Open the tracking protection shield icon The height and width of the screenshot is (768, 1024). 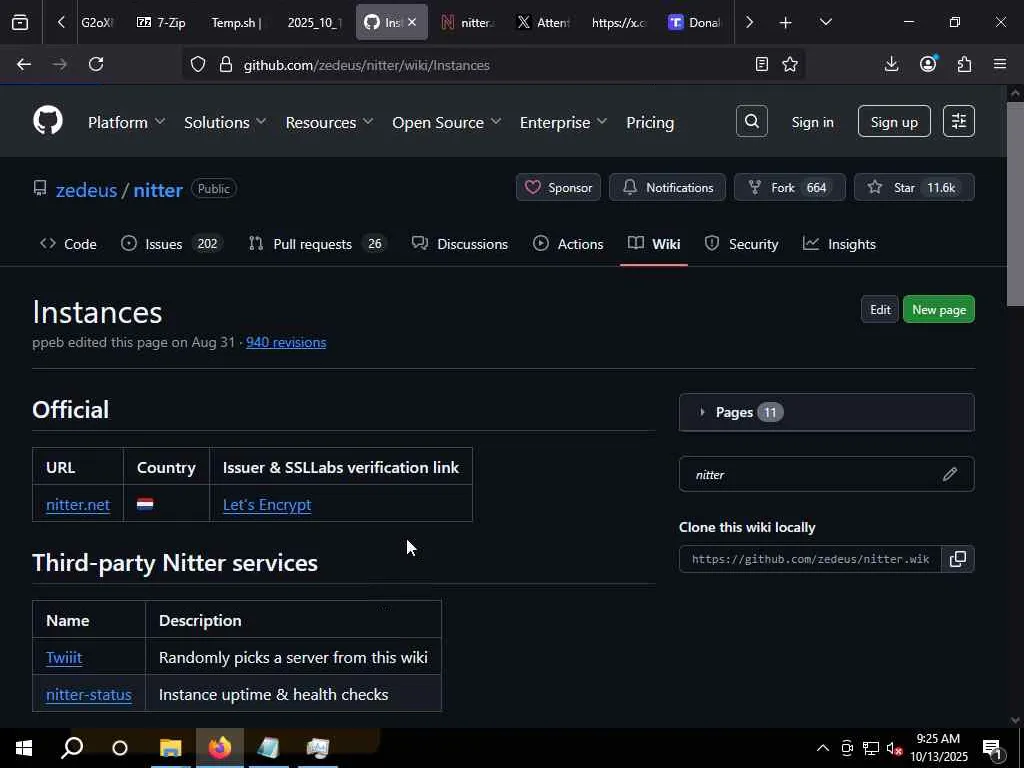198,65
